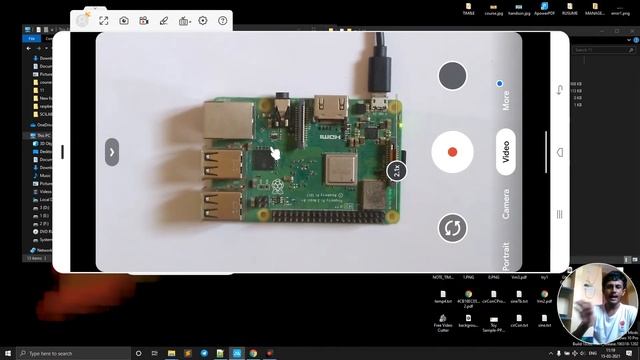Select This PC in the File Explorer tree
Viewport: 640px width, 360px height.
click(x=41, y=135)
